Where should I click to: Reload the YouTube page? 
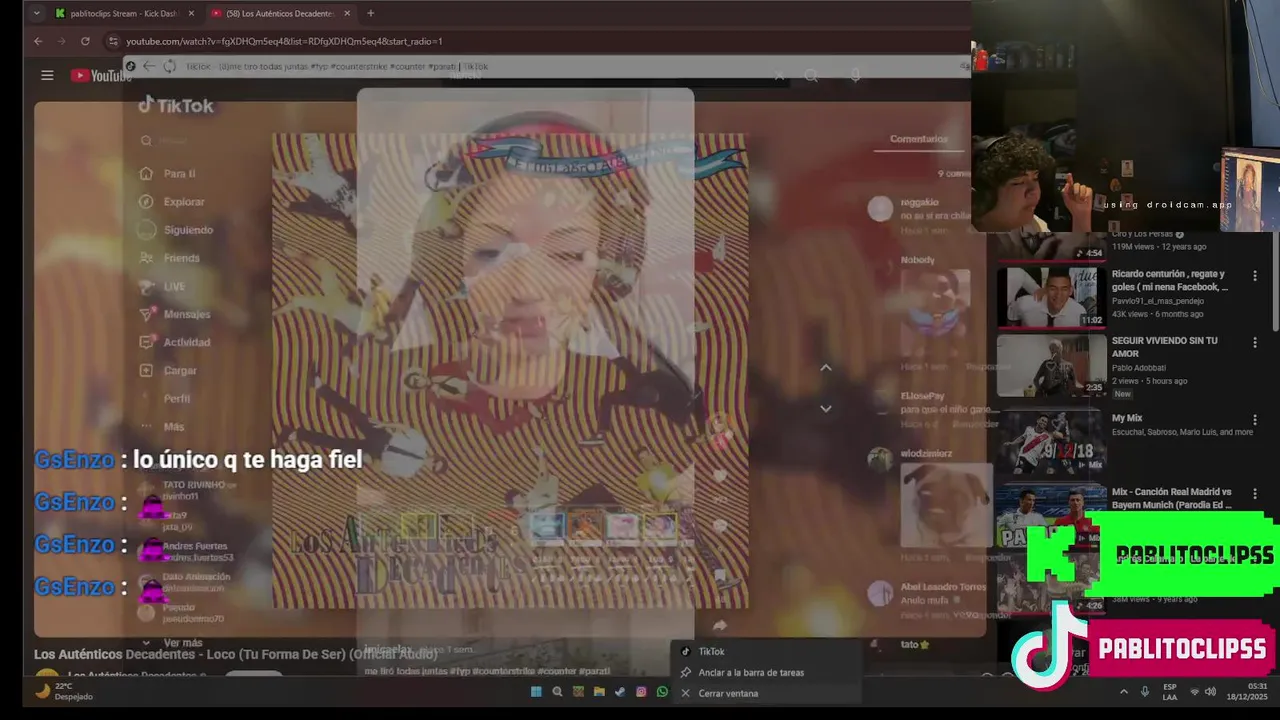pos(85,41)
